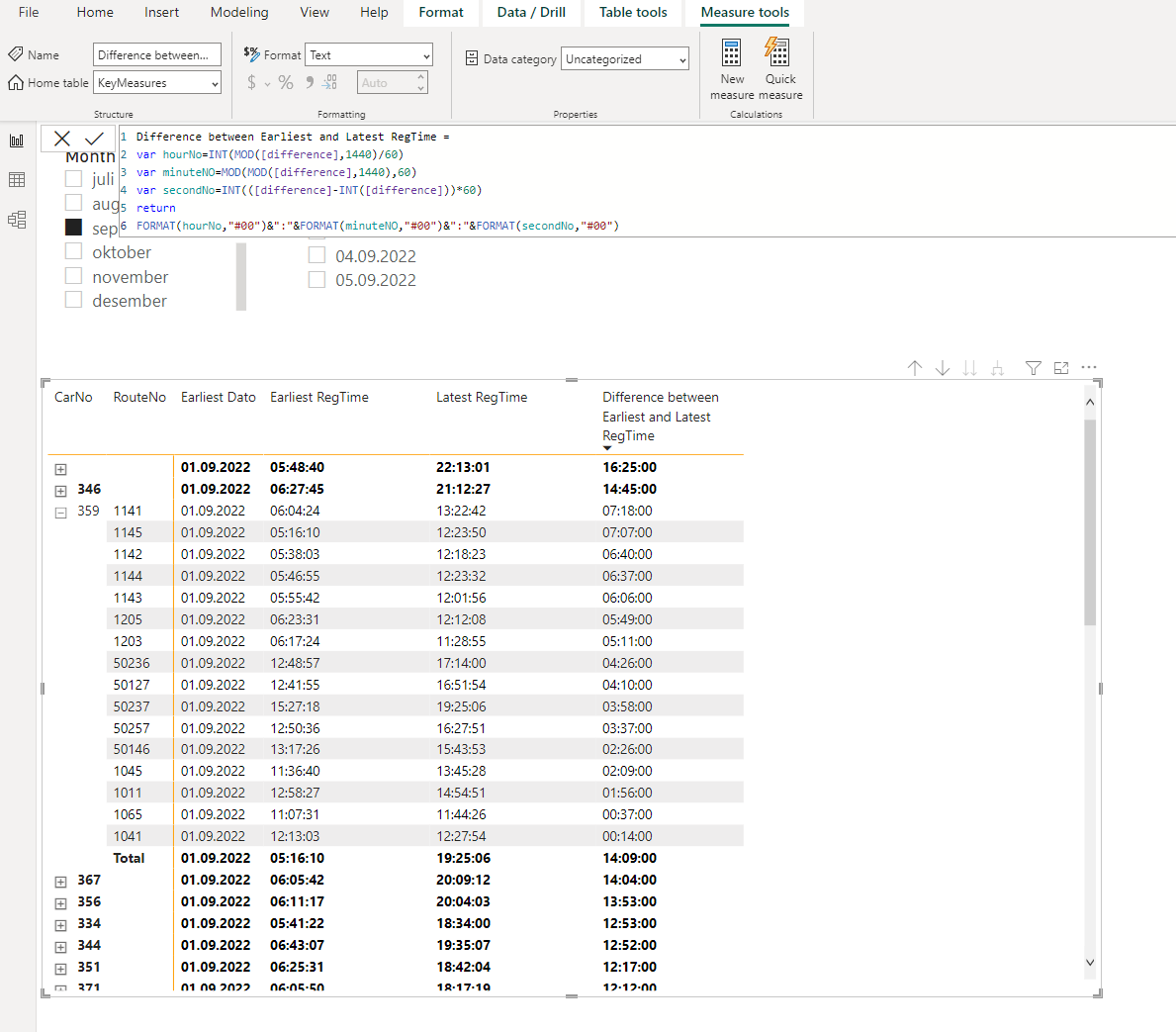The height and width of the screenshot is (1032, 1176).
Task: Expand the CarNo 356 row
Action: (60, 903)
